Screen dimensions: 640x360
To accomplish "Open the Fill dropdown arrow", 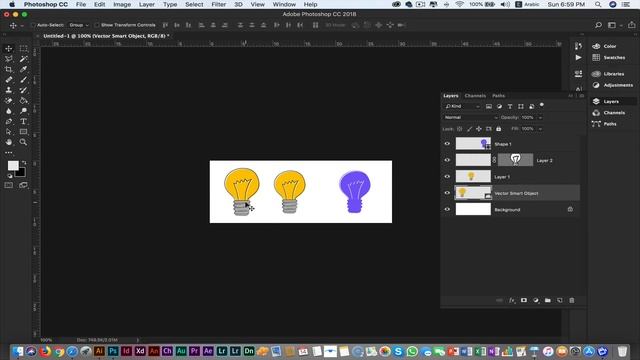I will tap(540, 129).
